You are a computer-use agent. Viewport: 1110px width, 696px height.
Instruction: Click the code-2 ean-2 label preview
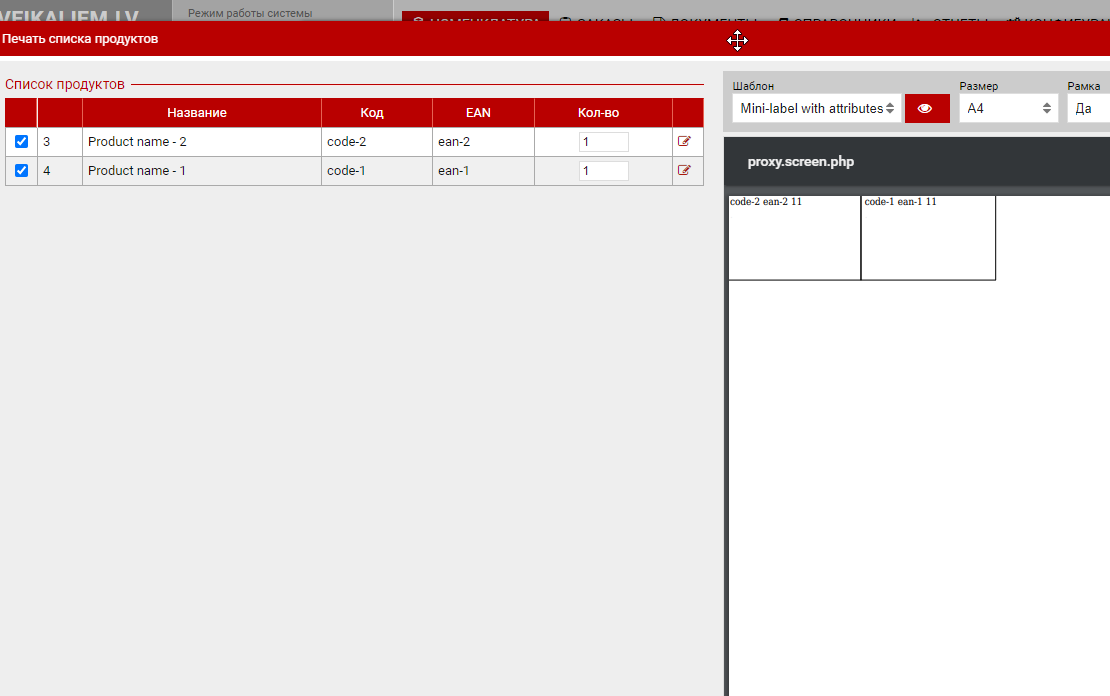[x=794, y=238]
